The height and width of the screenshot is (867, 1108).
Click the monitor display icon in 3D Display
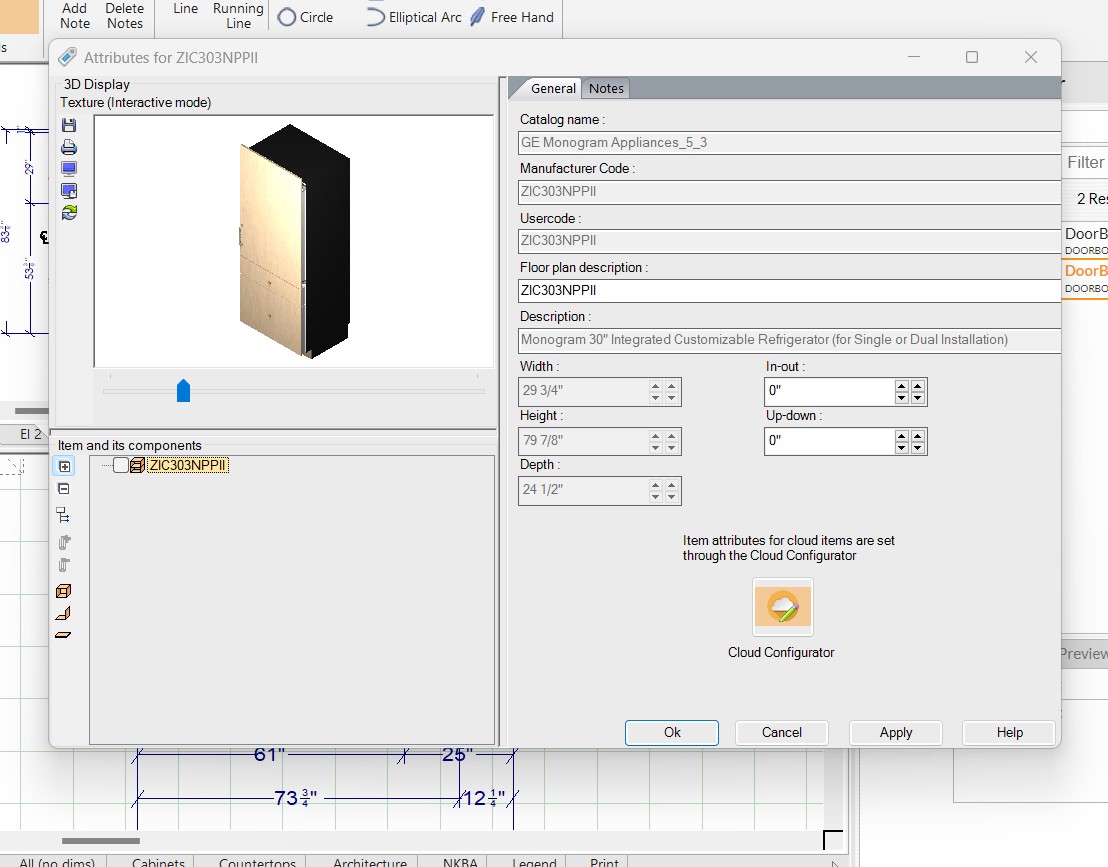tap(69, 169)
